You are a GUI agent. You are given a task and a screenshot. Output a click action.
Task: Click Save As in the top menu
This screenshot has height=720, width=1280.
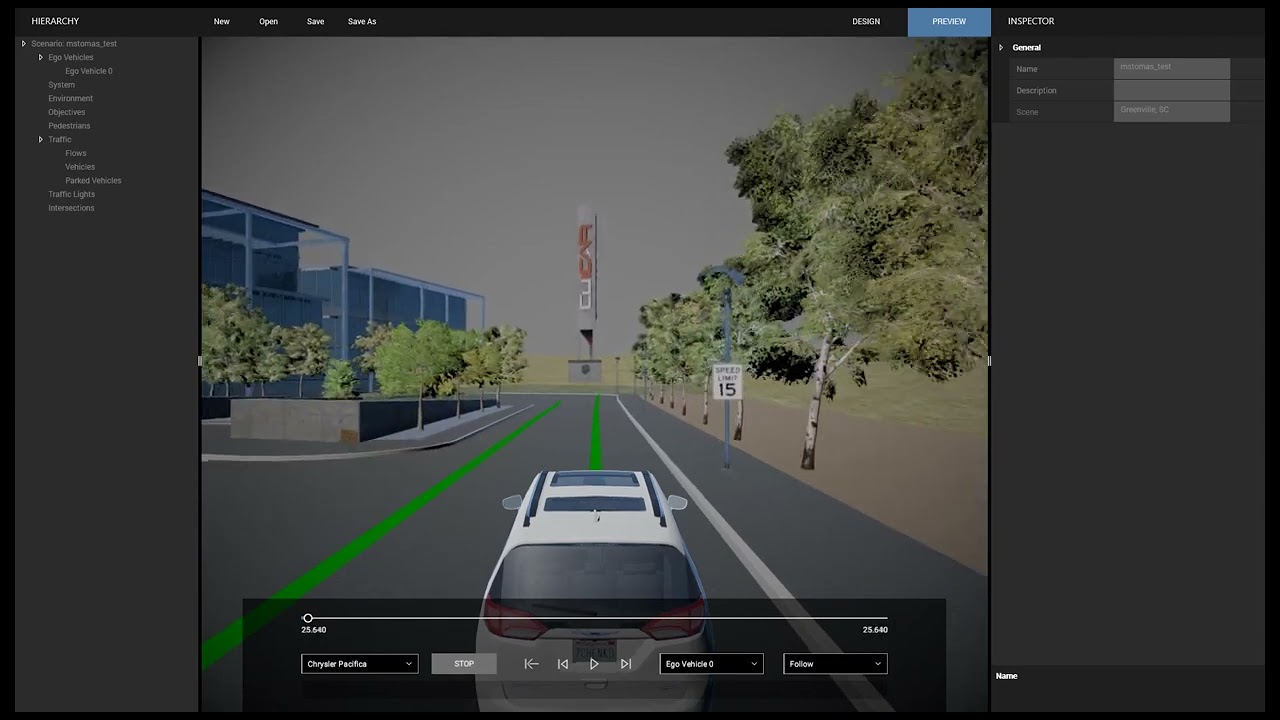[x=362, y=21]
